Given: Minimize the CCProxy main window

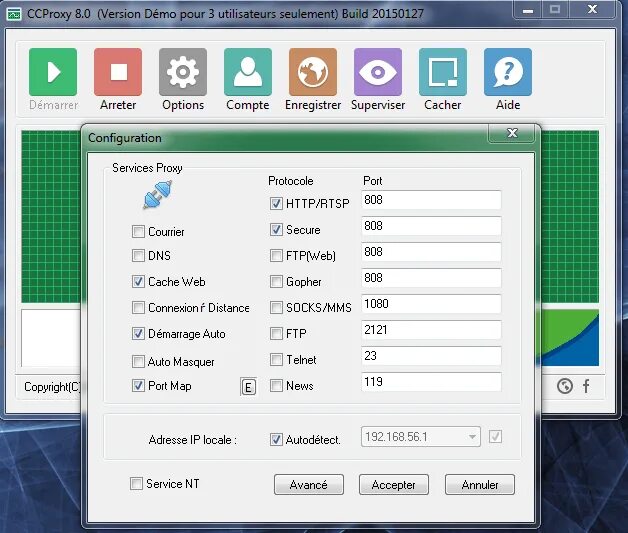Looking at the screenshot, I should tap(528, 10).
